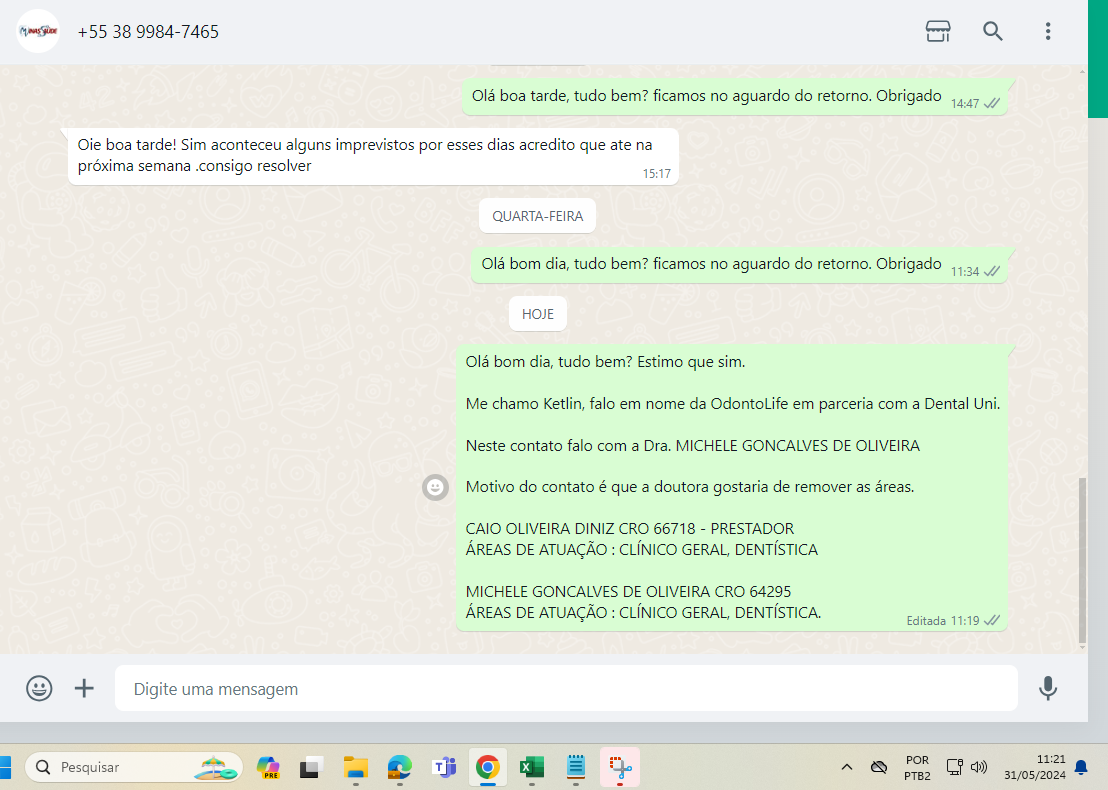Click the 14:47 'Olá boa tarde' sent message
The height and width of the screenshot is (790, 1108).
[x=734, y=97]
